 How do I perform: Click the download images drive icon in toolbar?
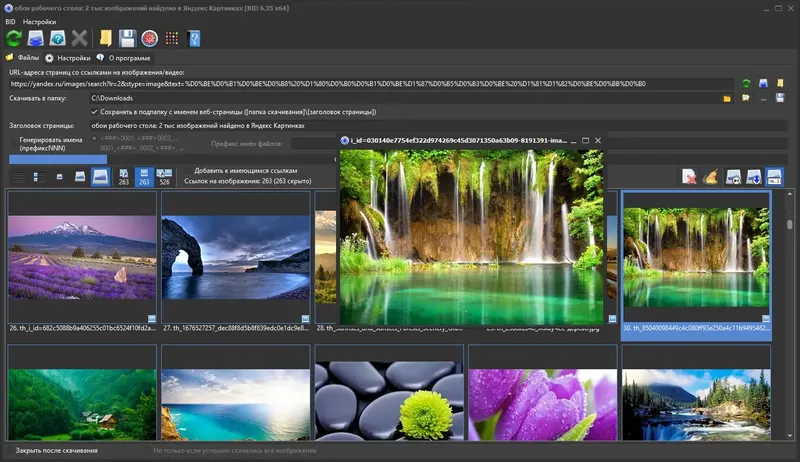coord(36,38)
